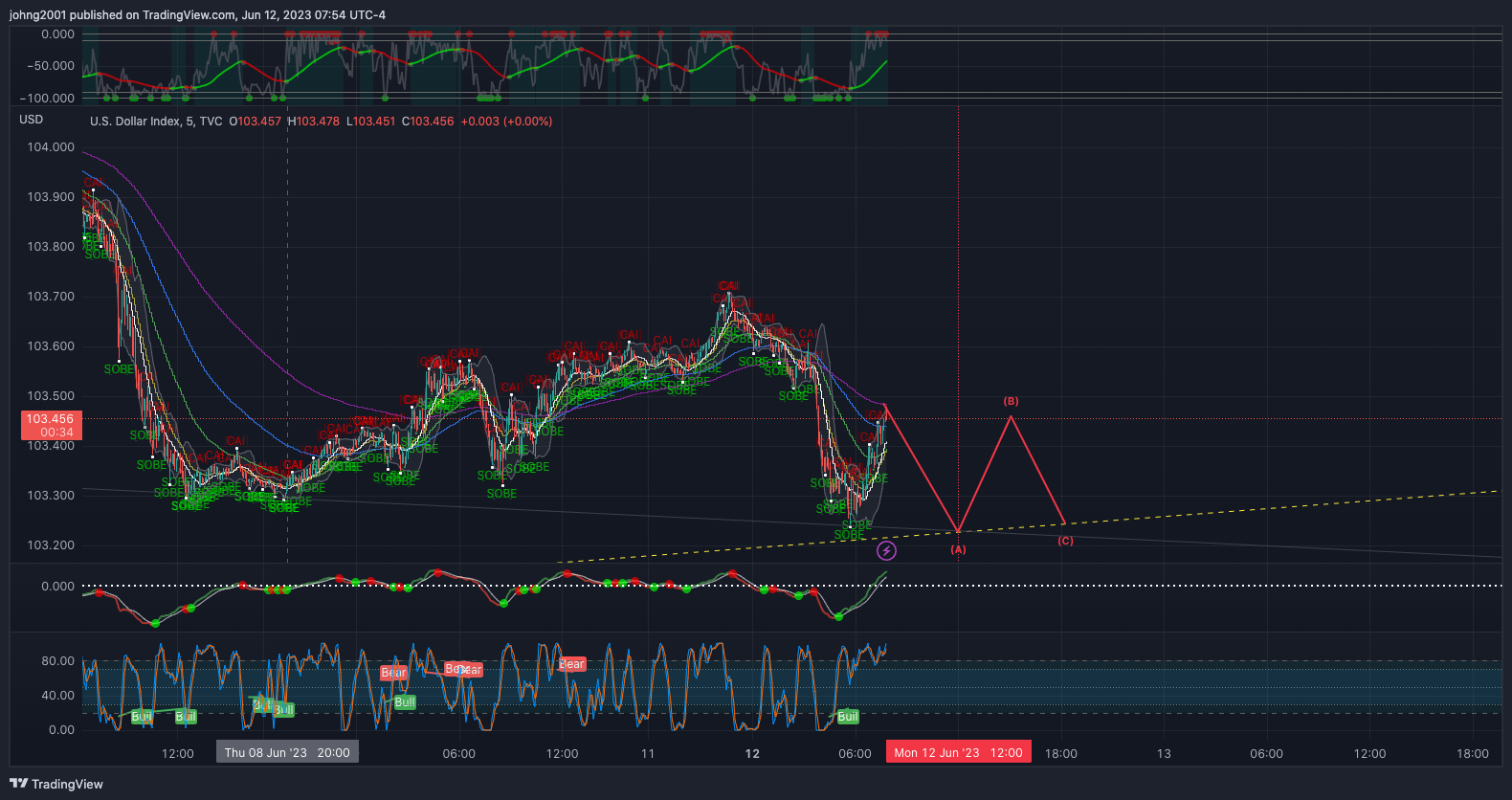Image resolution: width=1512 pixels, height=800 pixels.
Task: Select the (C) wave label
Action: [1065, 542]
